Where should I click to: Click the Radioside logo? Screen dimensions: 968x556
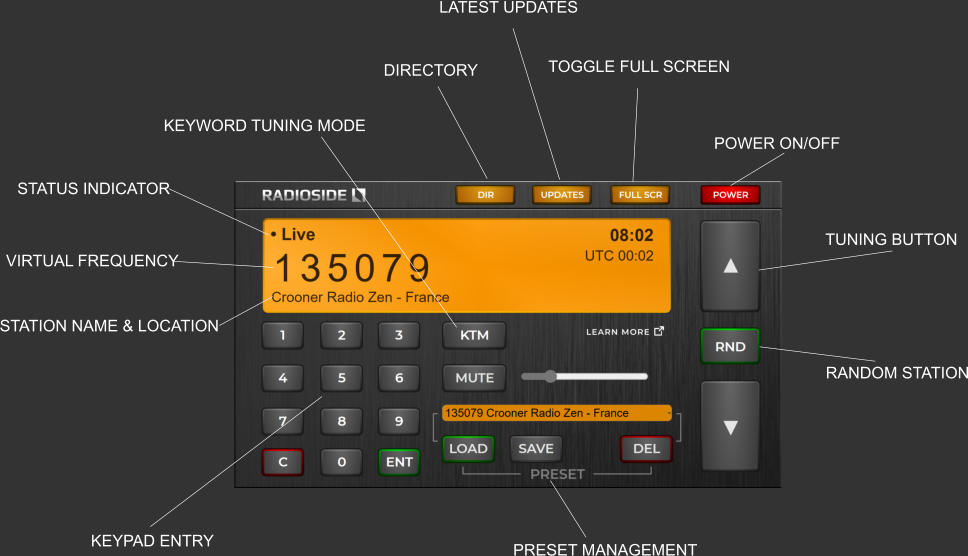tap(314, 195)
